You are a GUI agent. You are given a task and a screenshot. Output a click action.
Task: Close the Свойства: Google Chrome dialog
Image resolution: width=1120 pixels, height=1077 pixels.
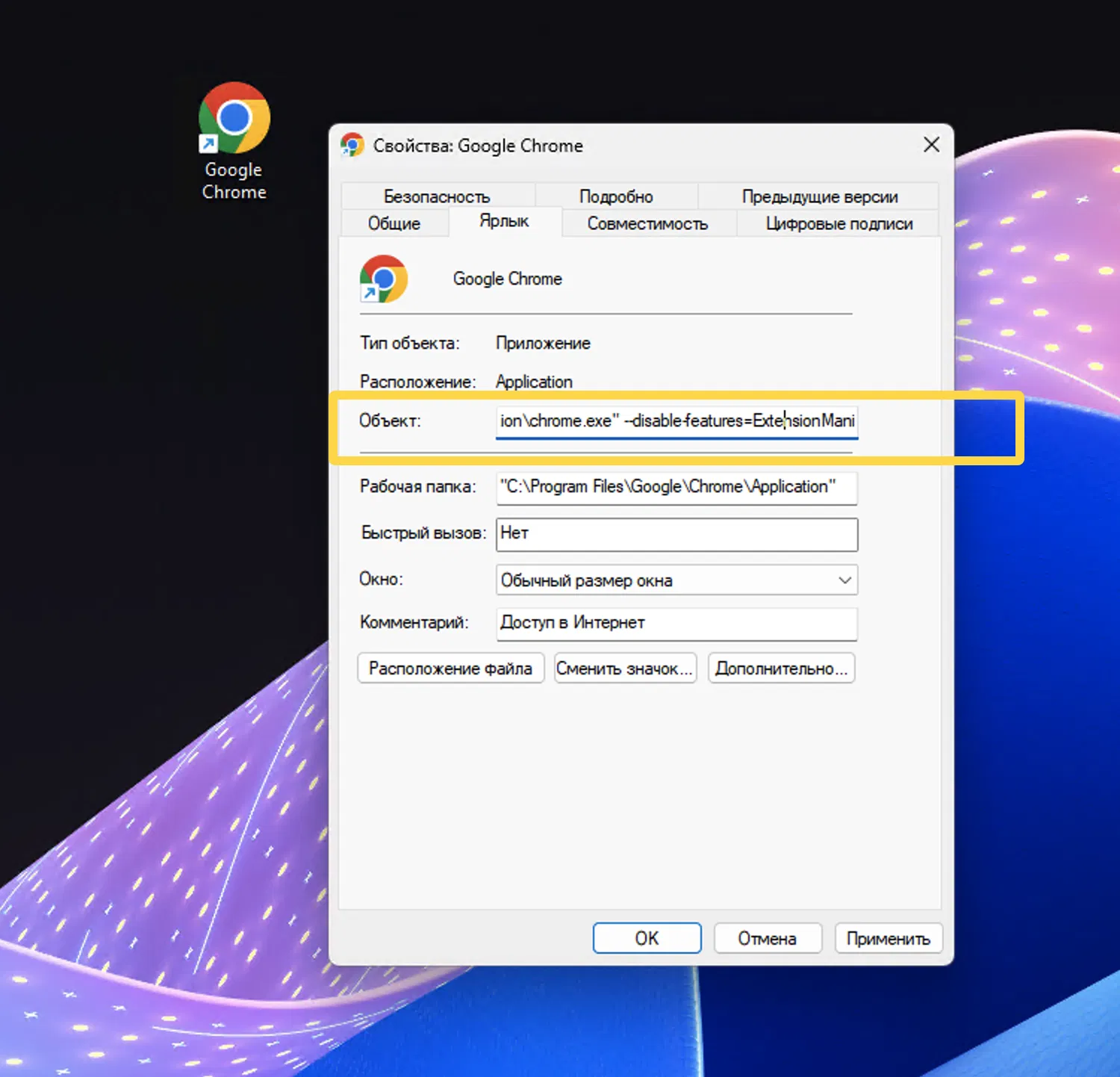(931, 145)
